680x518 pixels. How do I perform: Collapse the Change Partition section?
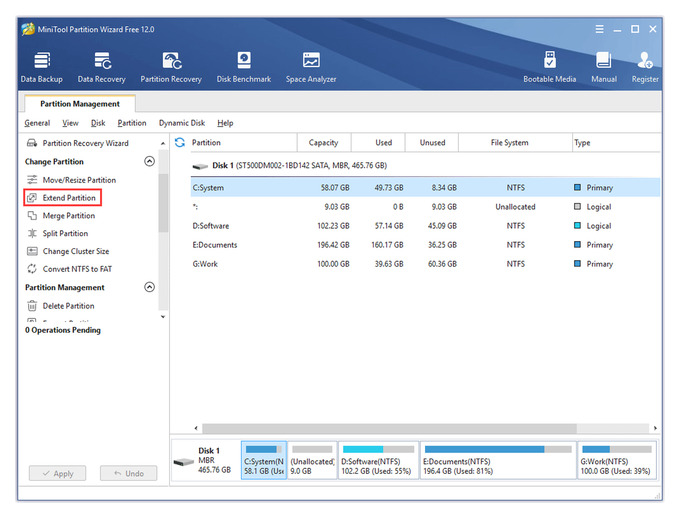149,161
